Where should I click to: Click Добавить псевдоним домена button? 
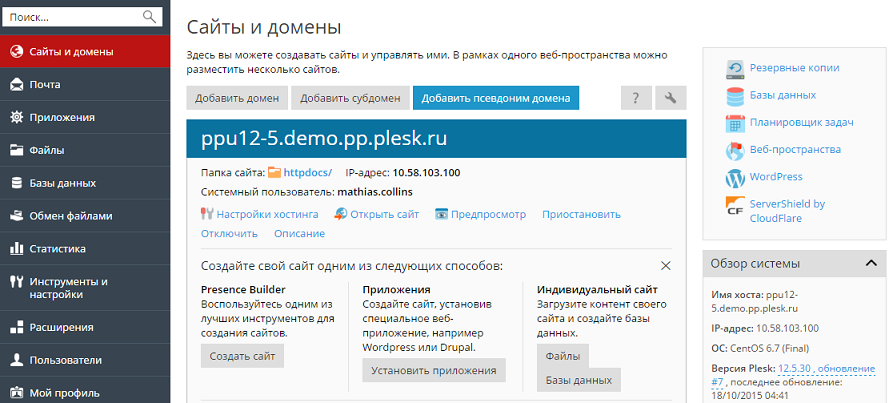(x=496, y=98)
